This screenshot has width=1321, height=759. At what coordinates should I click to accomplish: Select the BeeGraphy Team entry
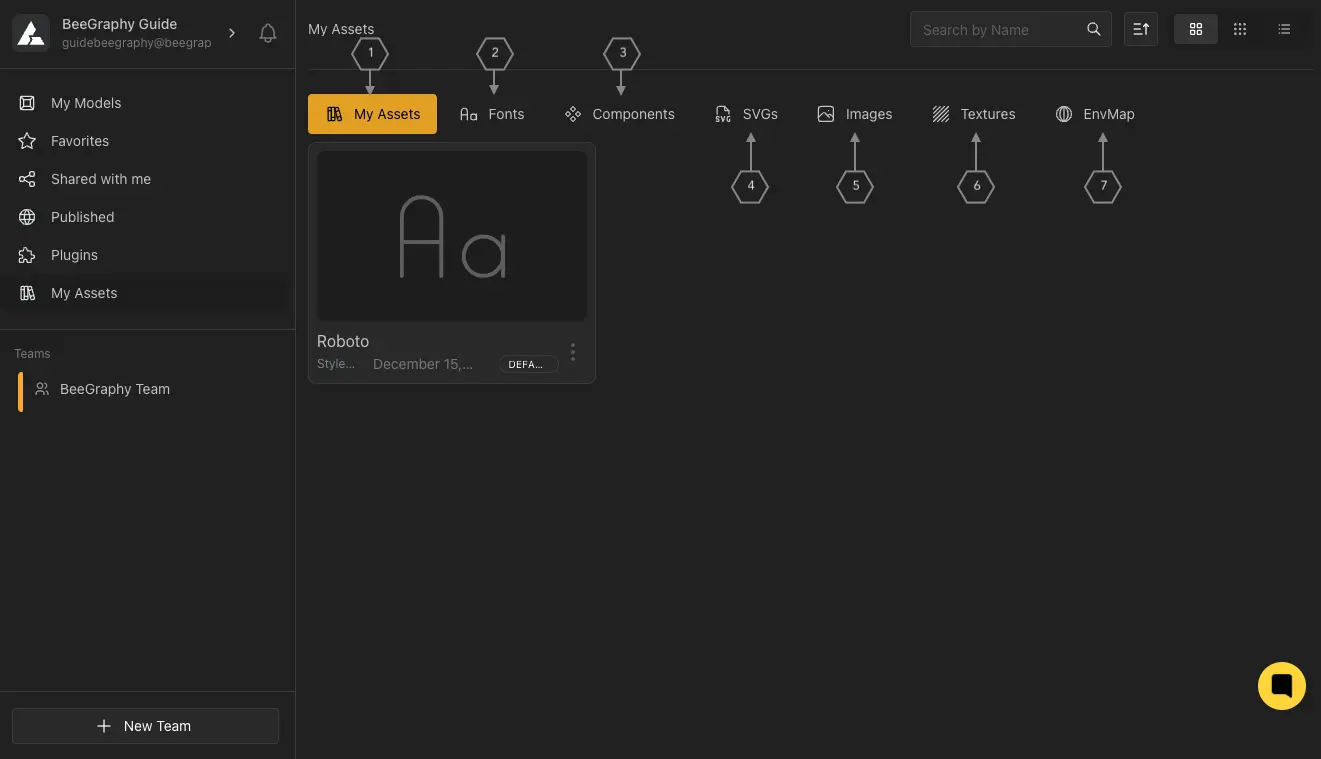click(114, 389)
